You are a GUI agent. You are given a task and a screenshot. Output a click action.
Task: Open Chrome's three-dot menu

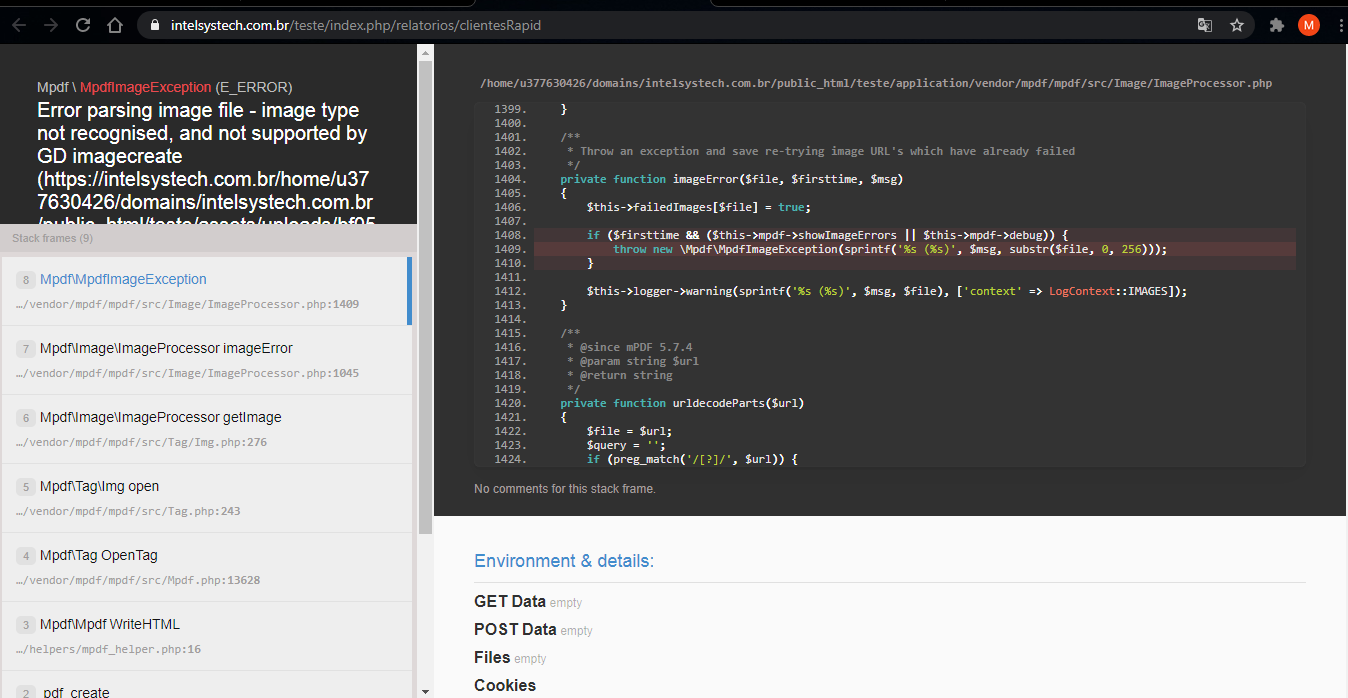coord(1340,24)
